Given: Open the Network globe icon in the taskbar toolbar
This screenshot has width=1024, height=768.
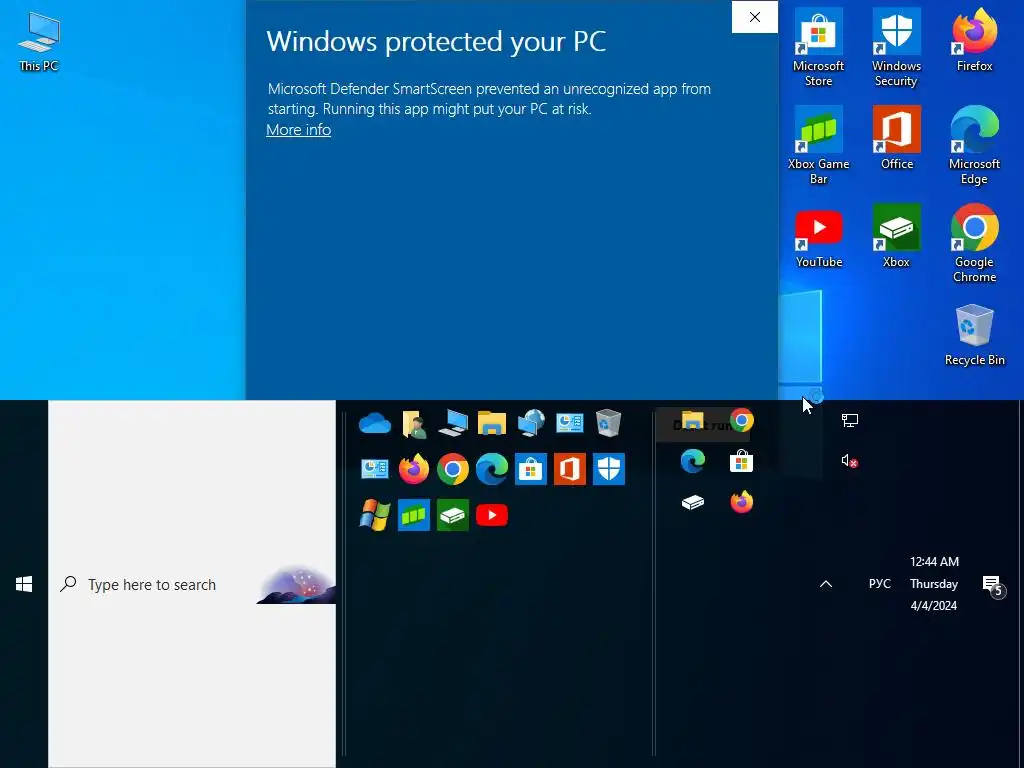Looking at the screenshot, I should (x=531, y=423).
